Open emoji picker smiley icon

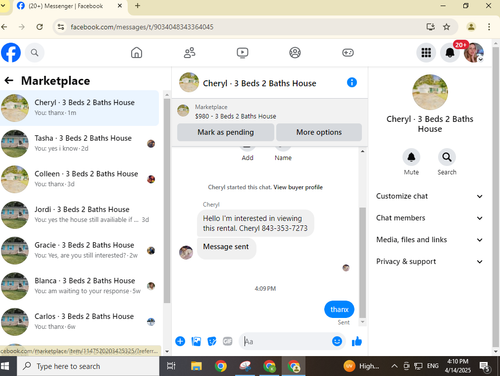click(337, 341)
